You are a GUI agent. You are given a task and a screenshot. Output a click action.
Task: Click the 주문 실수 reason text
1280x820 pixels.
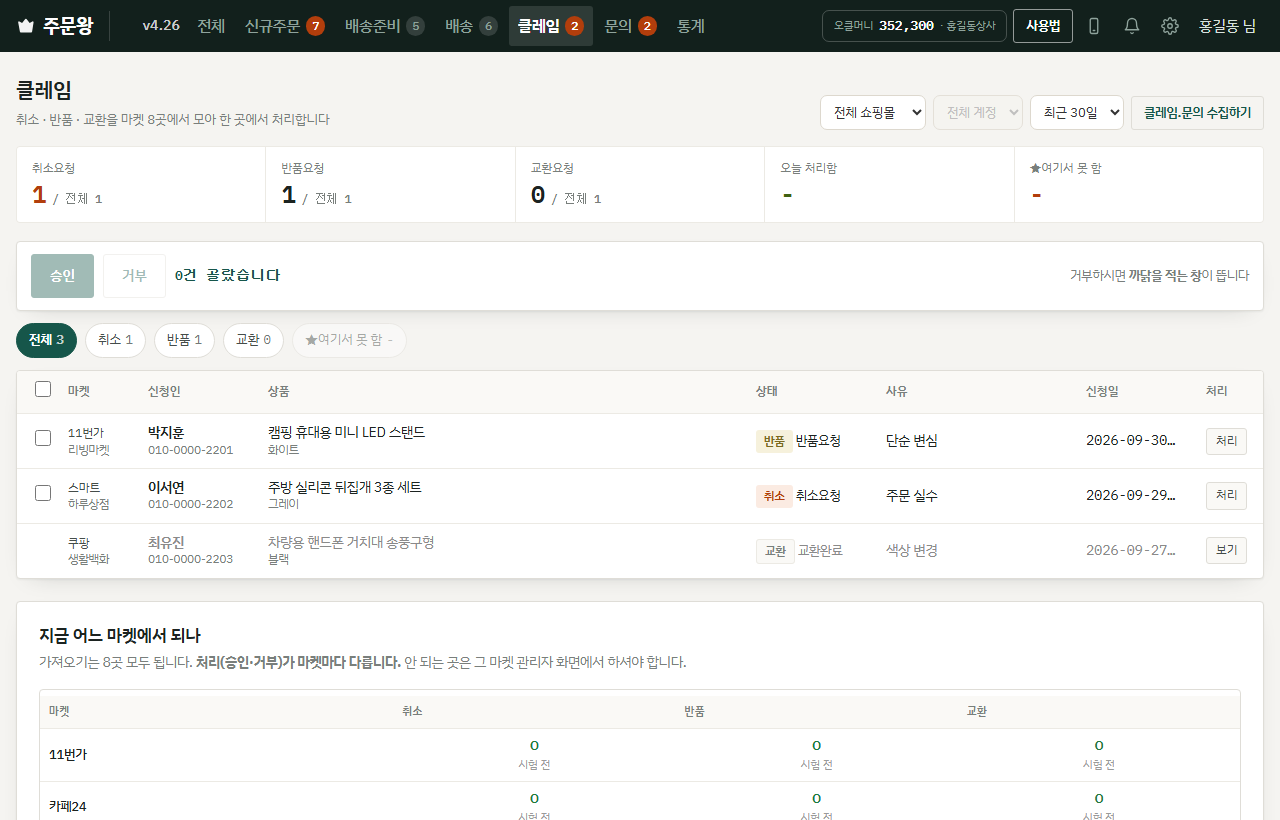click(912, 496)
